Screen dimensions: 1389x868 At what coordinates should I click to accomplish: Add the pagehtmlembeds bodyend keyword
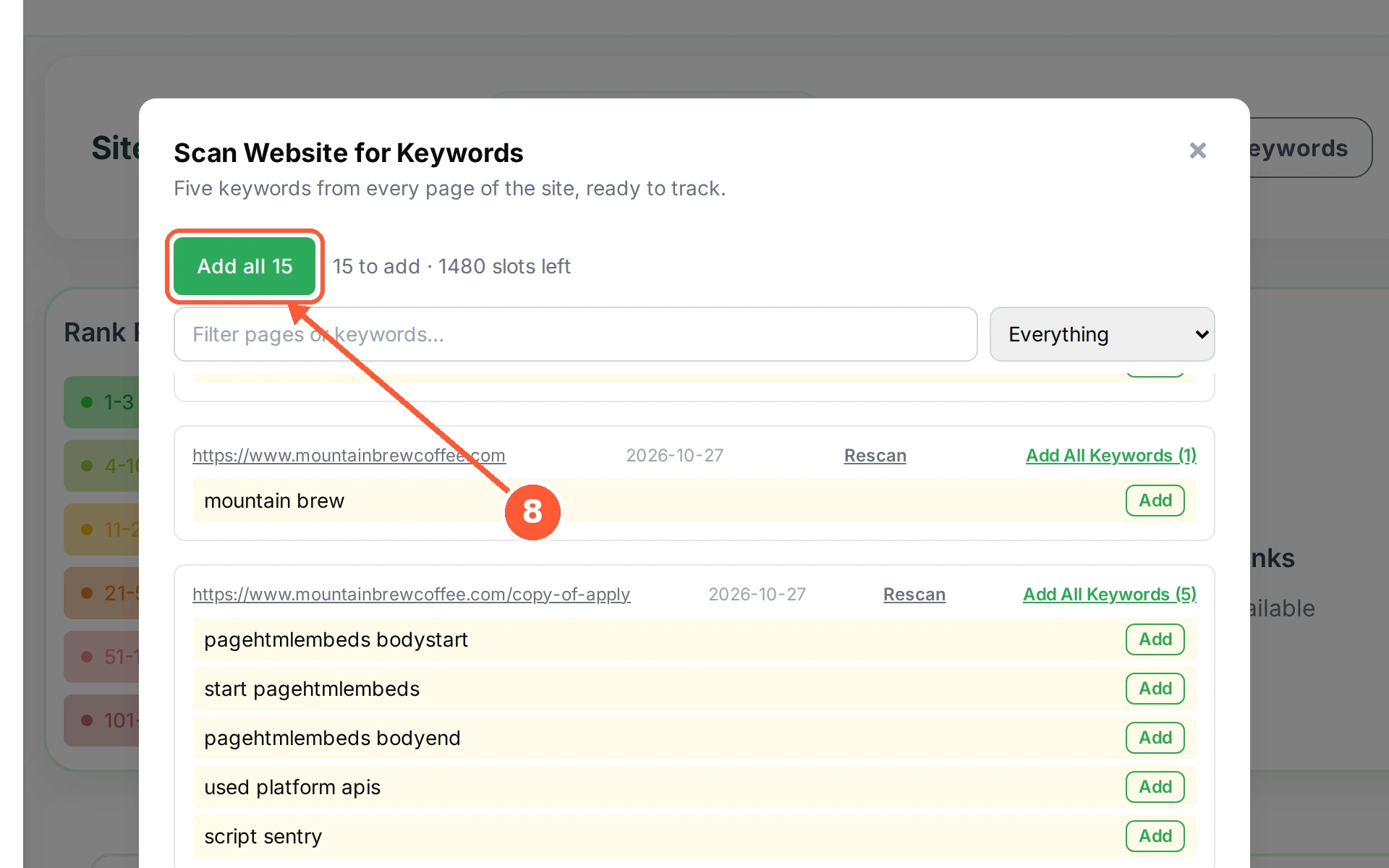click(1155, 738)
